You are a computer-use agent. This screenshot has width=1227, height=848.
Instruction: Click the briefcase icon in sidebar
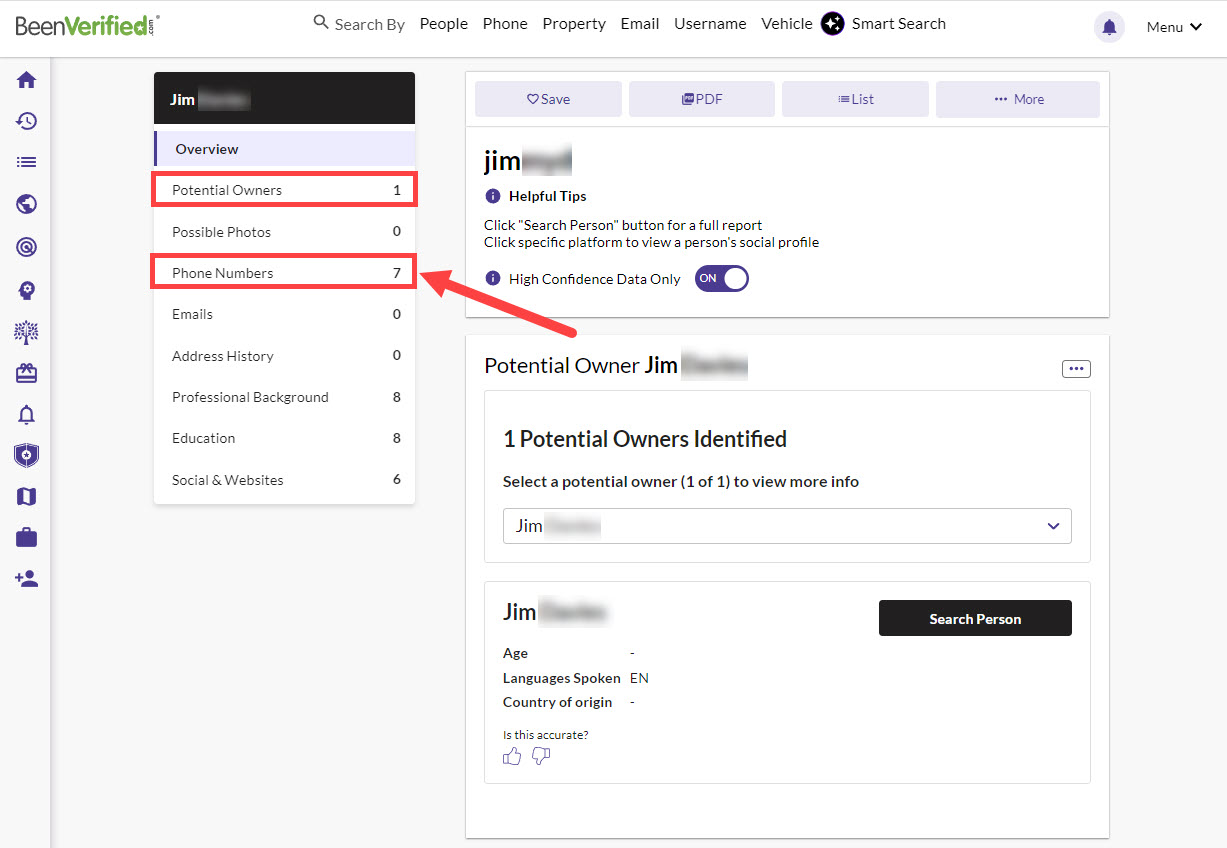click(27, 538)
